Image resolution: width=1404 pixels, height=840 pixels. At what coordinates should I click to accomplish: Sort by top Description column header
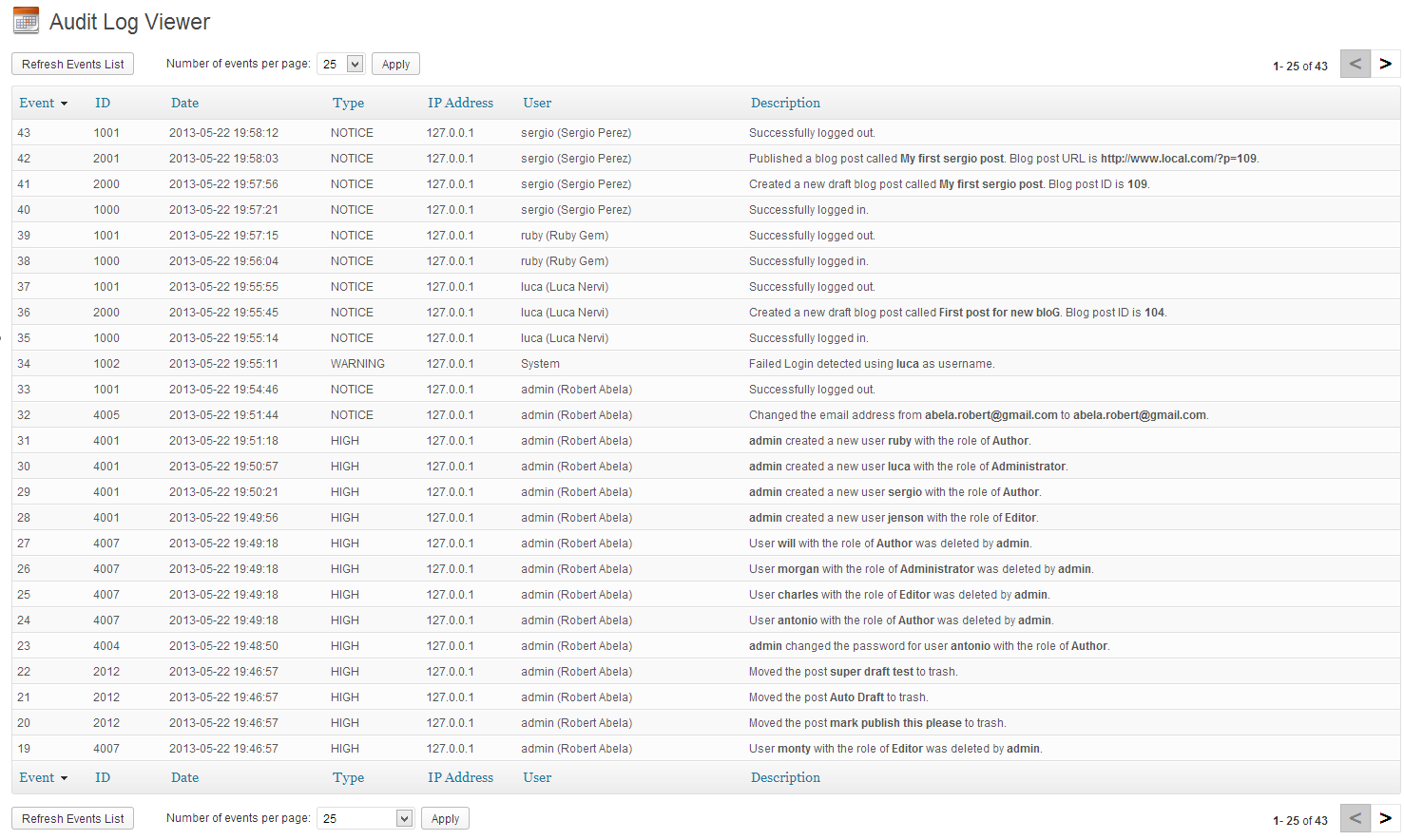785,103
